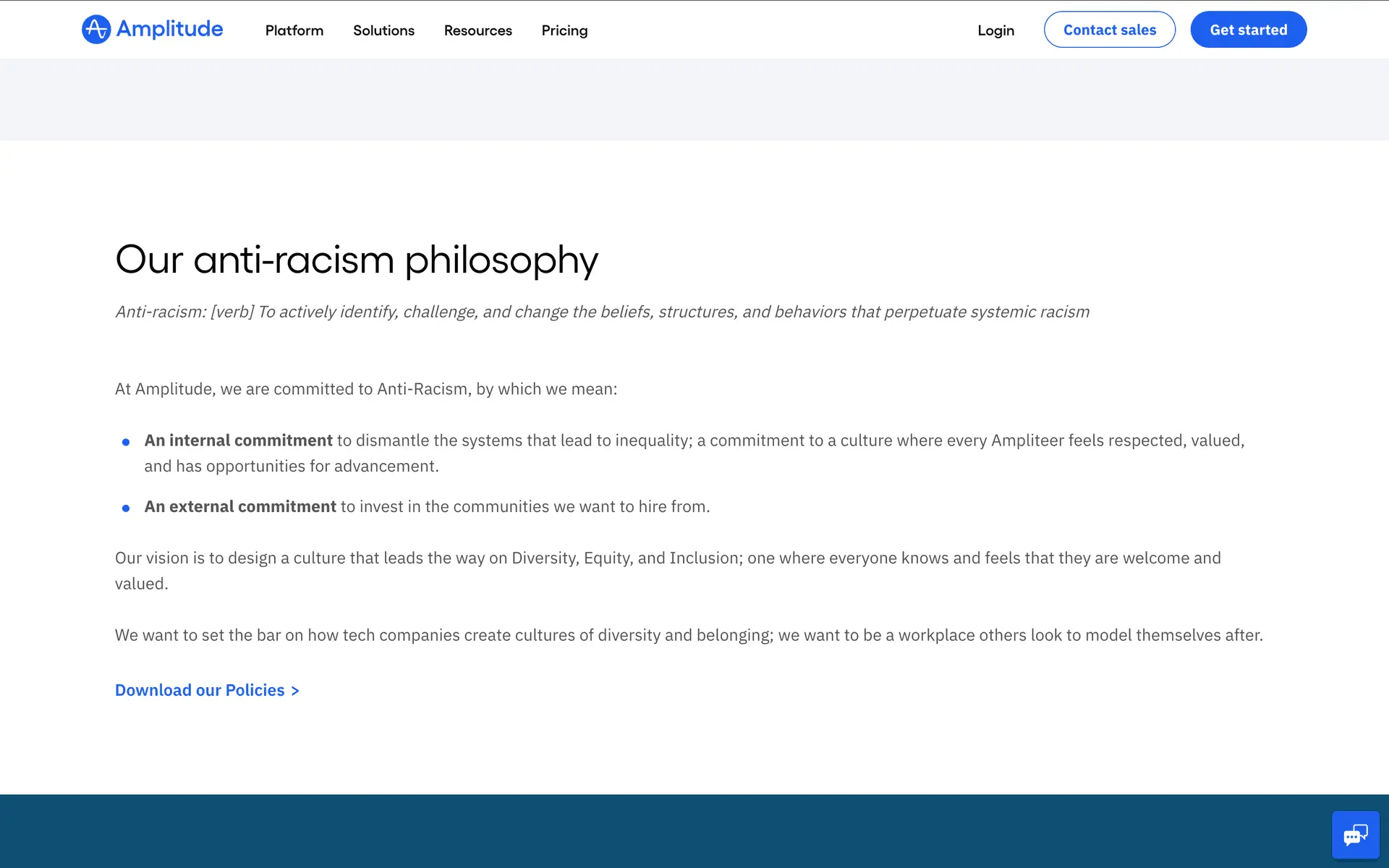Screen dimensions: 1389x868
Task: Open the Download our Policies link
Action: click(200, 690)
